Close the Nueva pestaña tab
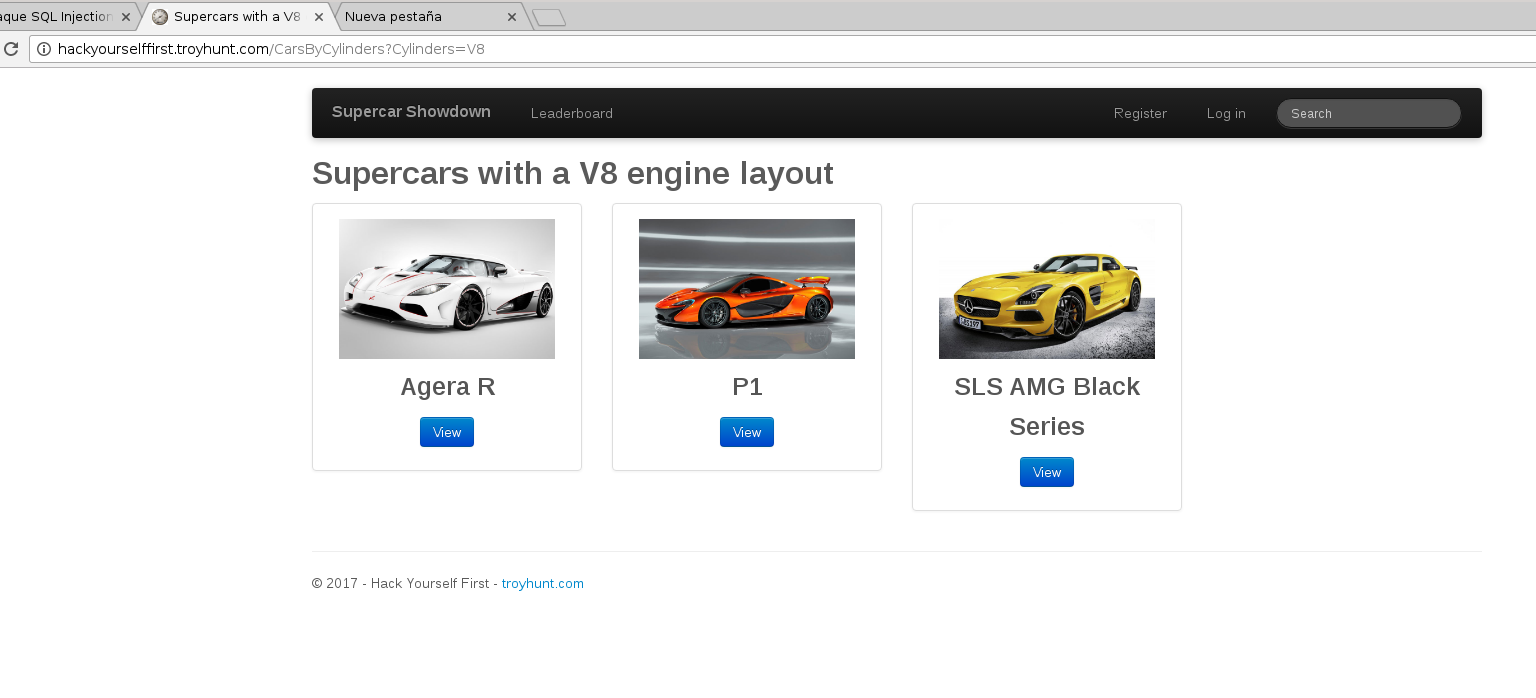 point(512,17)
